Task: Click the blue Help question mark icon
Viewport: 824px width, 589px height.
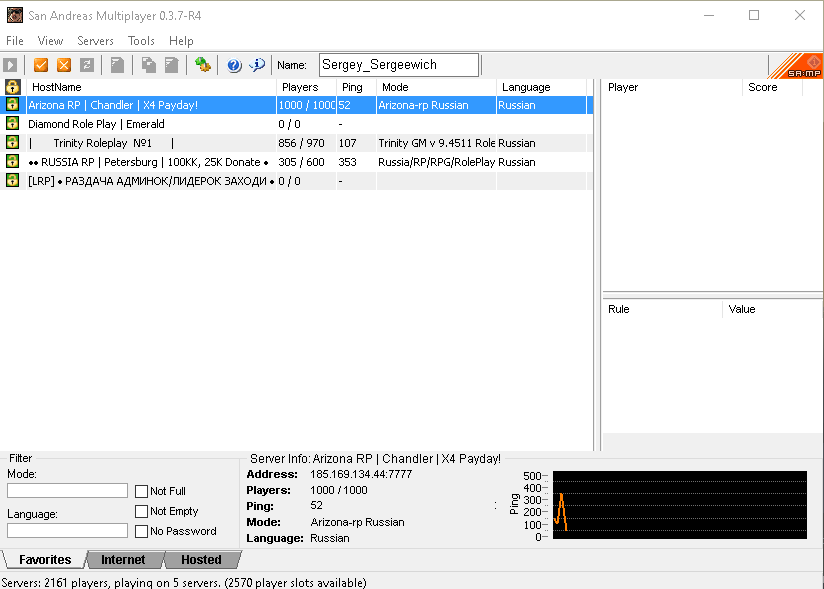Action: 234,65
